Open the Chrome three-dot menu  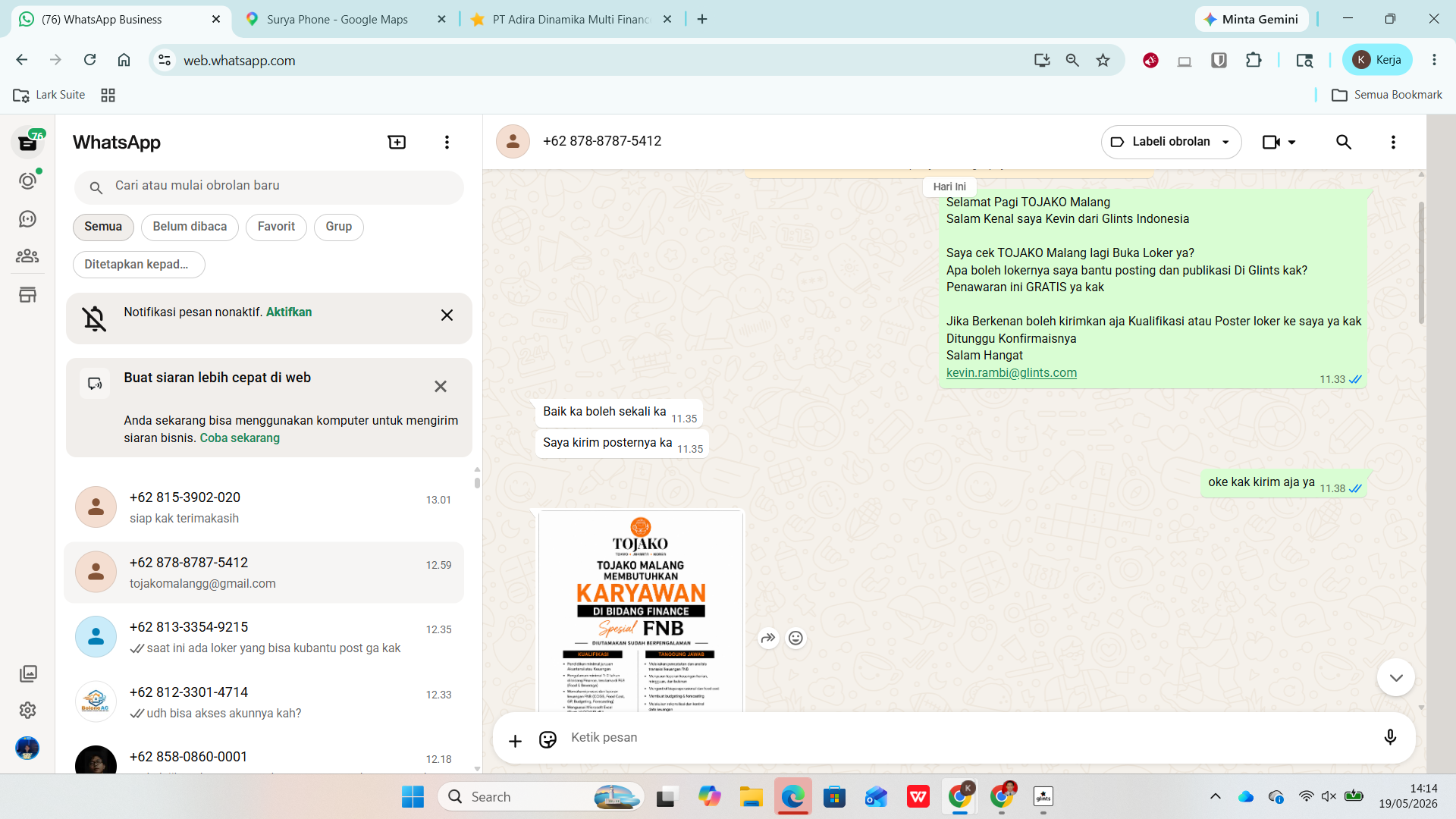(x=1434, y=60)
